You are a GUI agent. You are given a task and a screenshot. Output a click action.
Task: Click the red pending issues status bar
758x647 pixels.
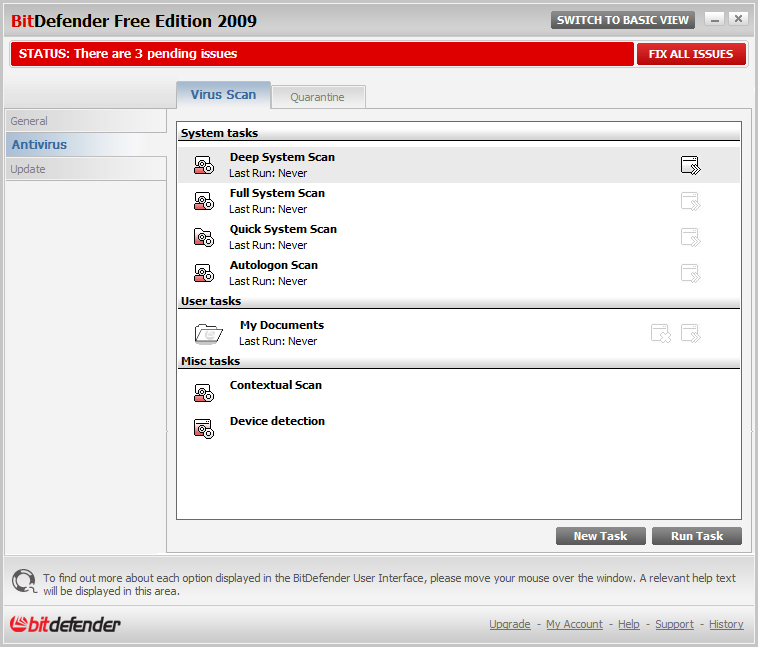(x=322, y=54)
